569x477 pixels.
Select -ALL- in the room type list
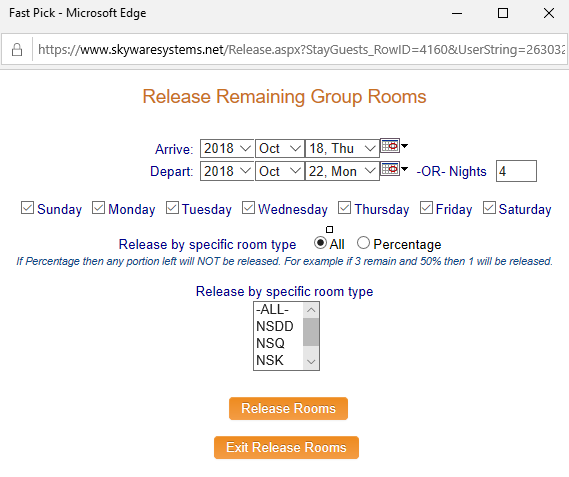click(278, 310)
